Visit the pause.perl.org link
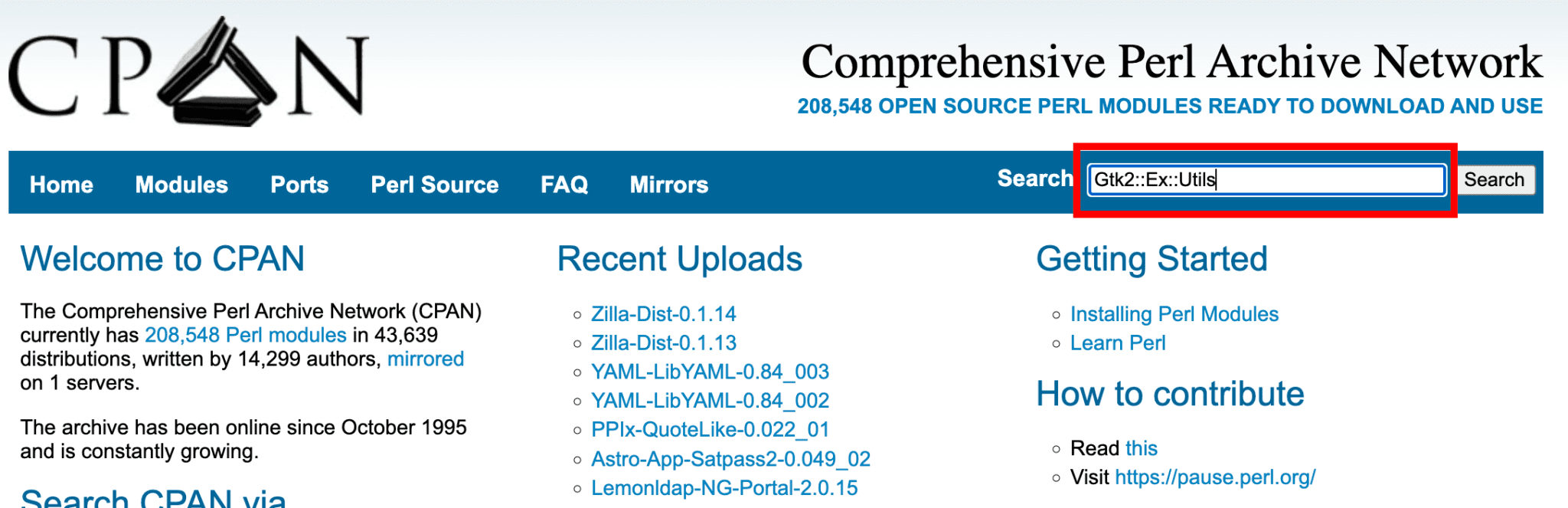Viewport: 1568px width, 508px height. click(x=1214, y=477)
